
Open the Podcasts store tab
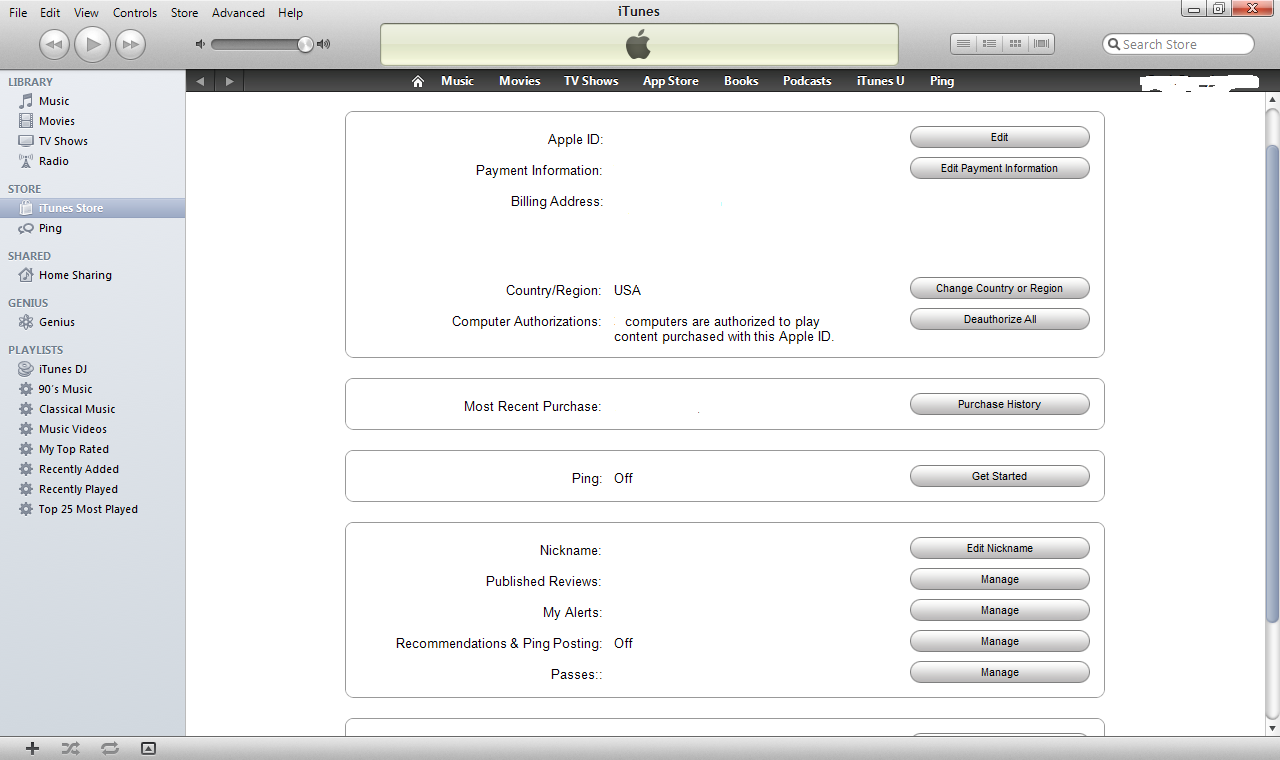(807, 81)
